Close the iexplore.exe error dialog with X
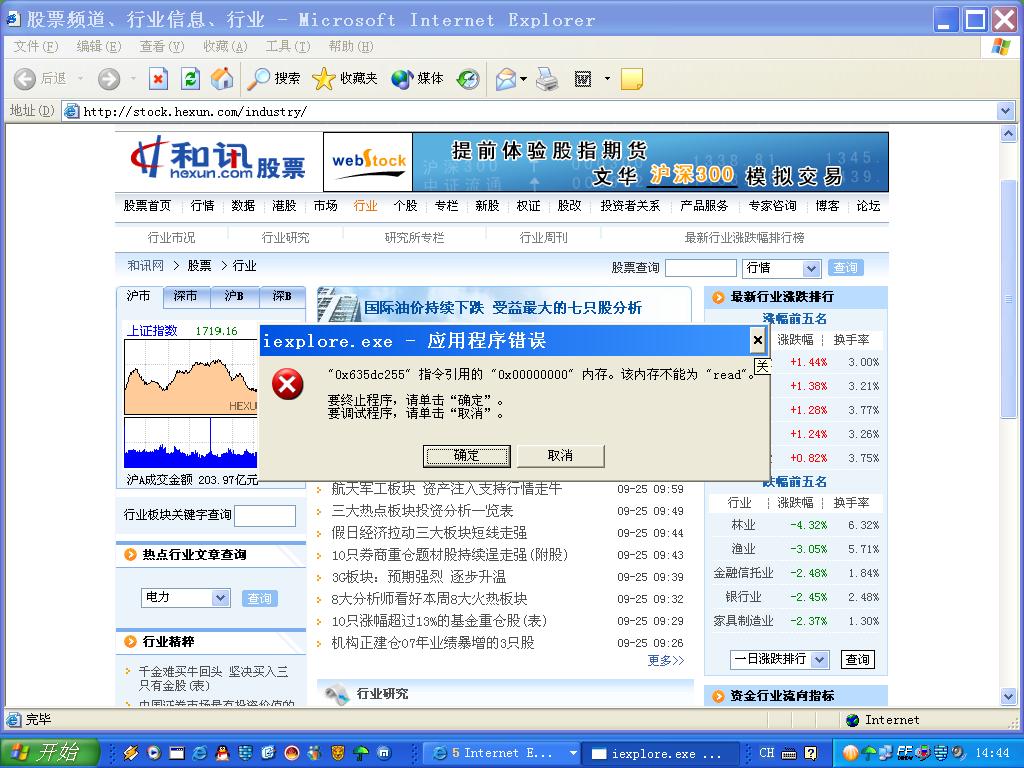The width and height of the screenshot is (1024, 768). [x=758, y=340]
